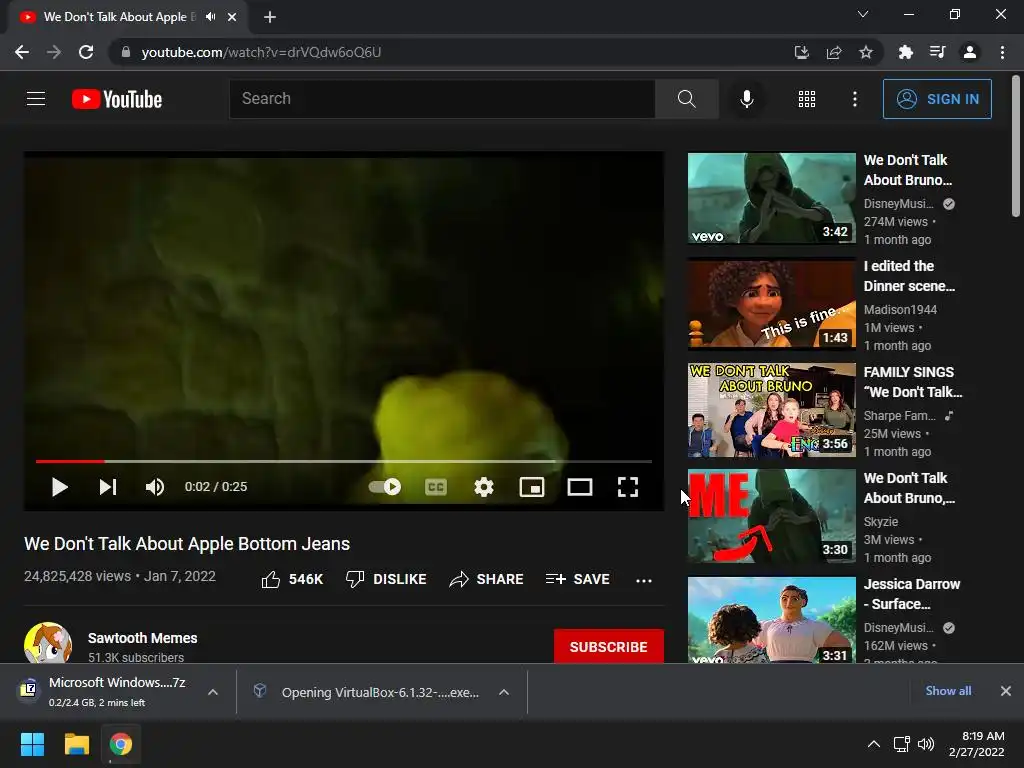Focus the YouTube search field
Screen dimensions: 1024x768
[442, 99]
